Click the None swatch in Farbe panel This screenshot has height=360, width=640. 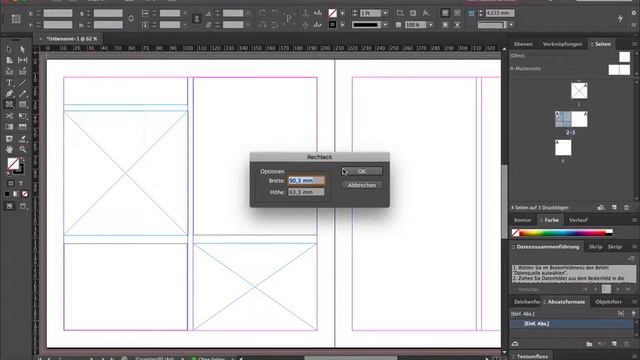click(x=516, y=233)
